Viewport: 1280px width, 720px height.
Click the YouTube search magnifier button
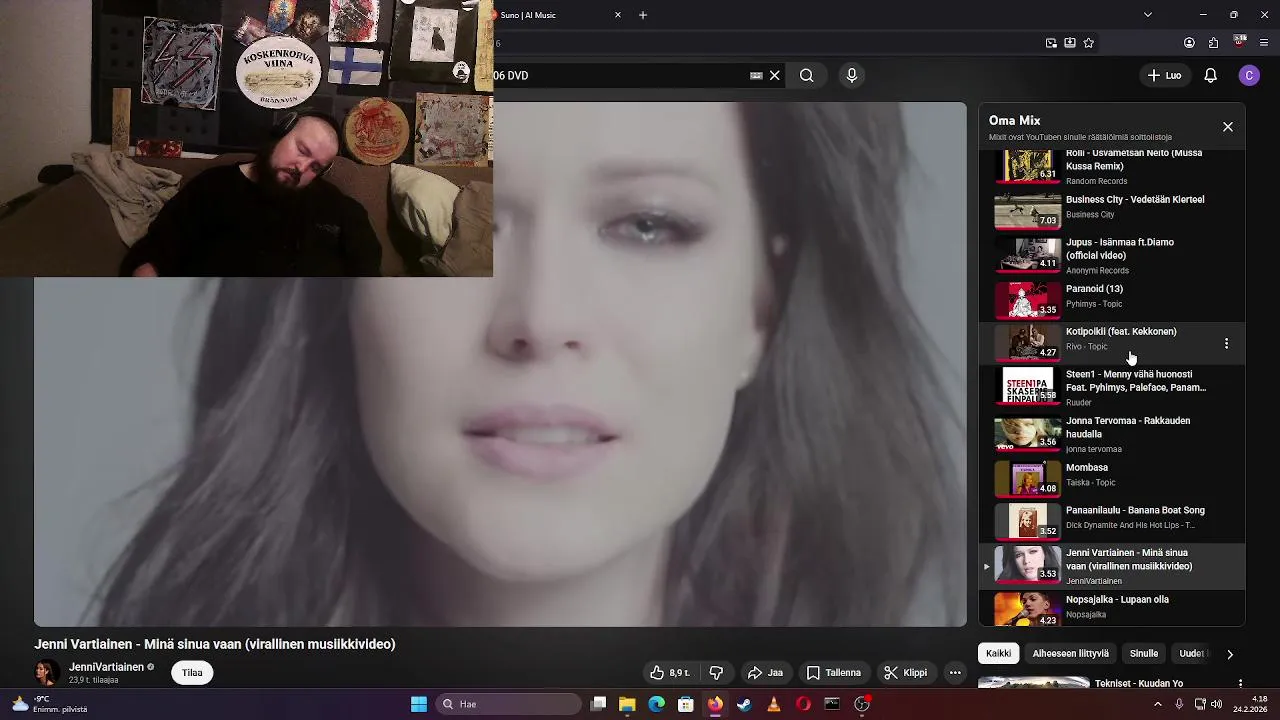pyautogui.click(x=806, y=75)
